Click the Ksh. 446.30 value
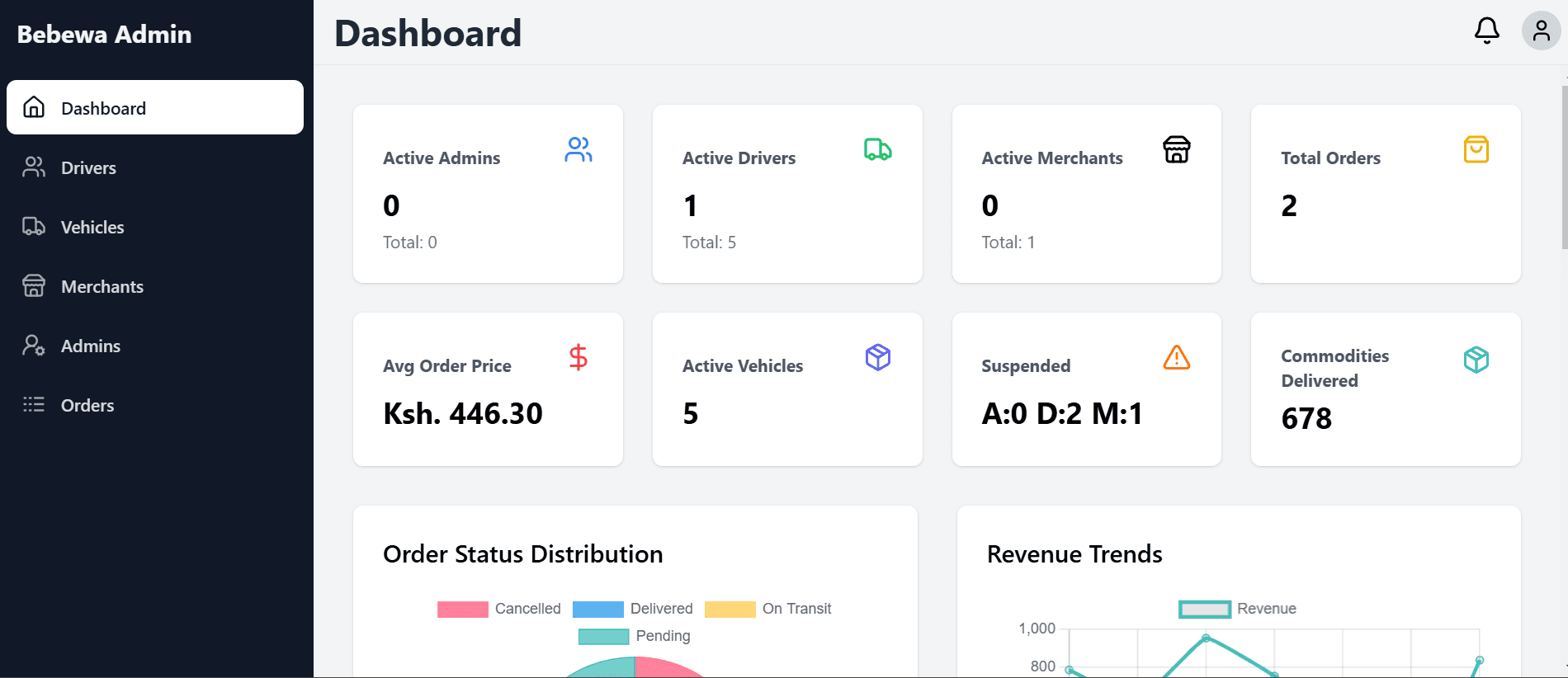 point(463,413)
